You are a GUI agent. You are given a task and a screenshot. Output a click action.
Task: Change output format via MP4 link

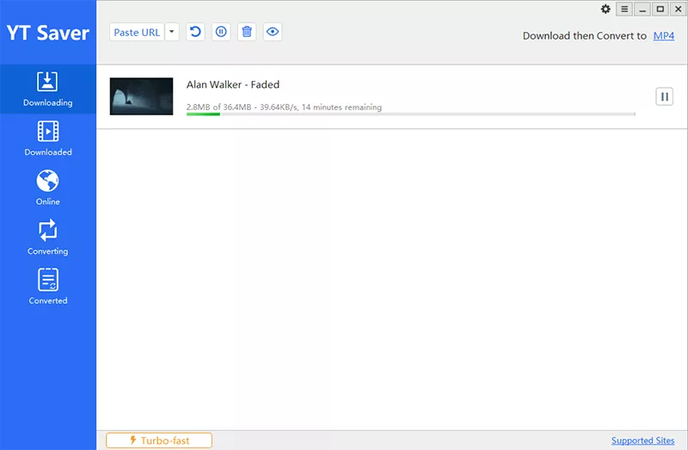[x=663, y=36]
